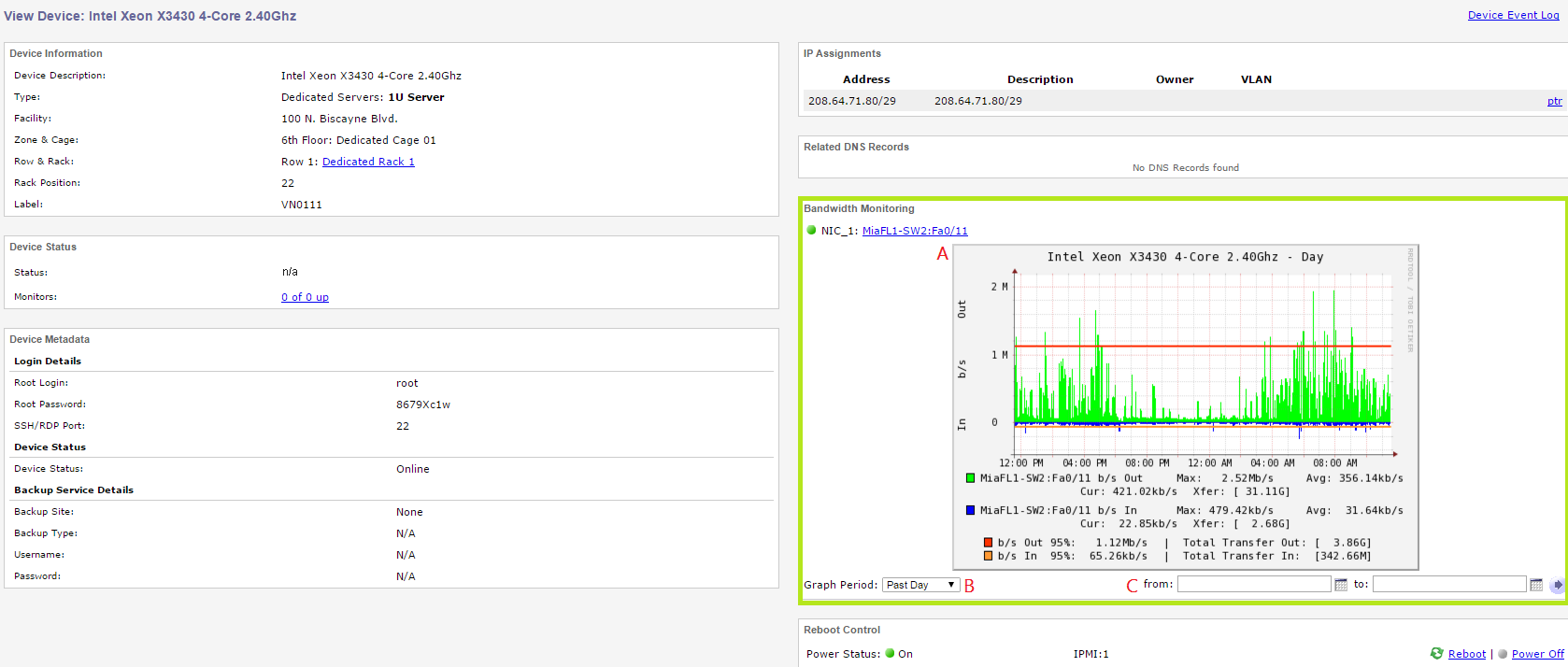
Task: Open the Dedicated Rack 1 link
Action: (x=368, y=162)
